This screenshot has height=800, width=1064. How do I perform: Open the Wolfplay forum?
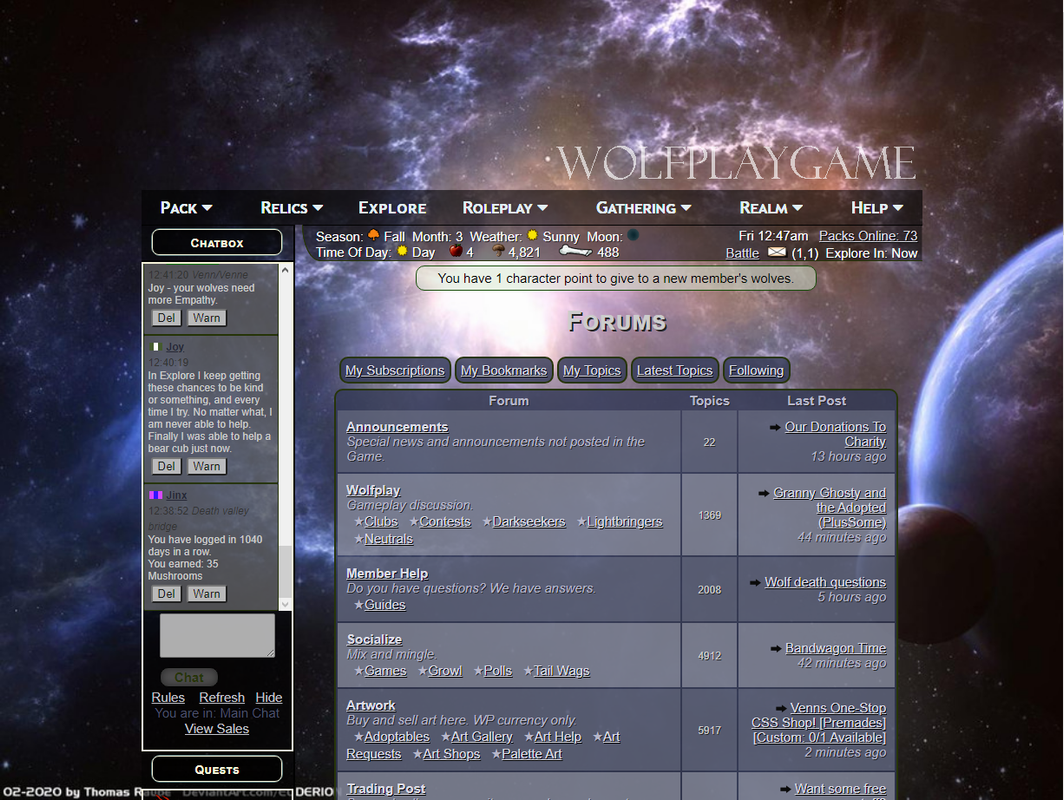pos(373,490)
